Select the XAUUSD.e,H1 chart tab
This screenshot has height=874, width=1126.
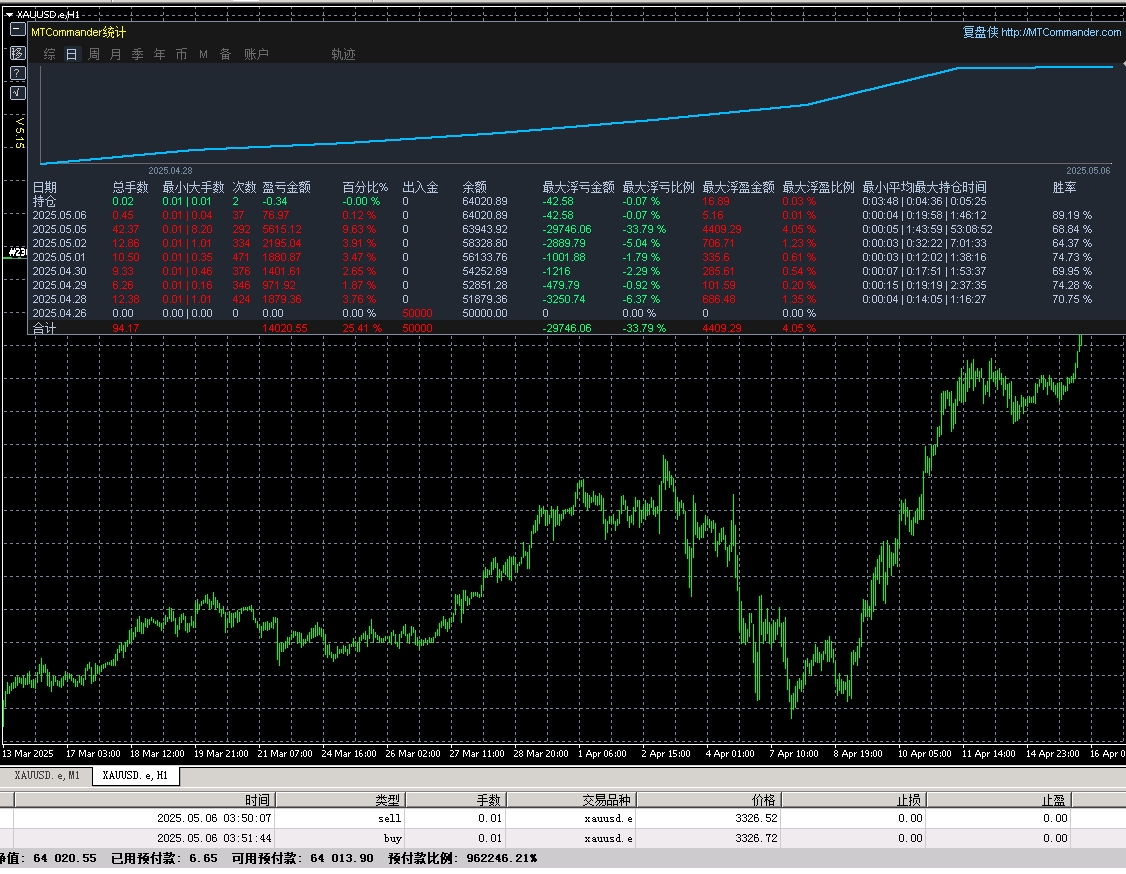pyautogui.click(x=135, y=776)
